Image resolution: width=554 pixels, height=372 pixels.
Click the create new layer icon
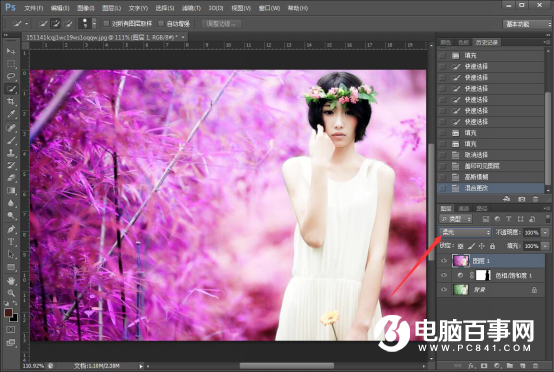[x=523, y=366]
